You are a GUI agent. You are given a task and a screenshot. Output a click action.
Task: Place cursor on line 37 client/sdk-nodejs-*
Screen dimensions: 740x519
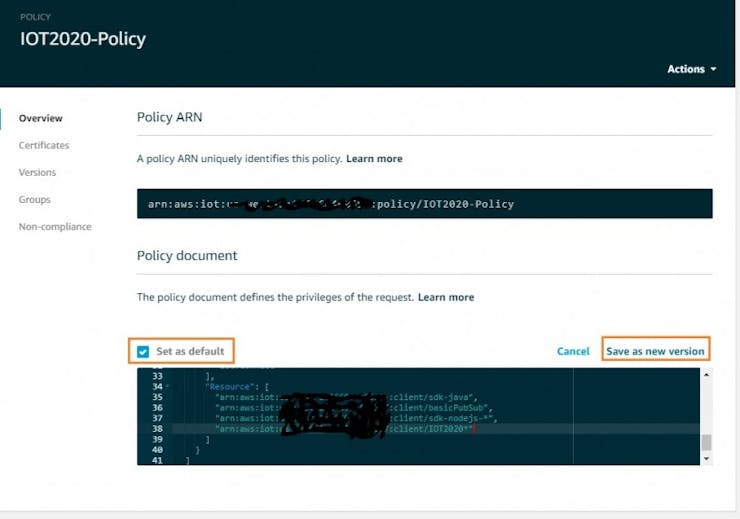pos(445,418)
